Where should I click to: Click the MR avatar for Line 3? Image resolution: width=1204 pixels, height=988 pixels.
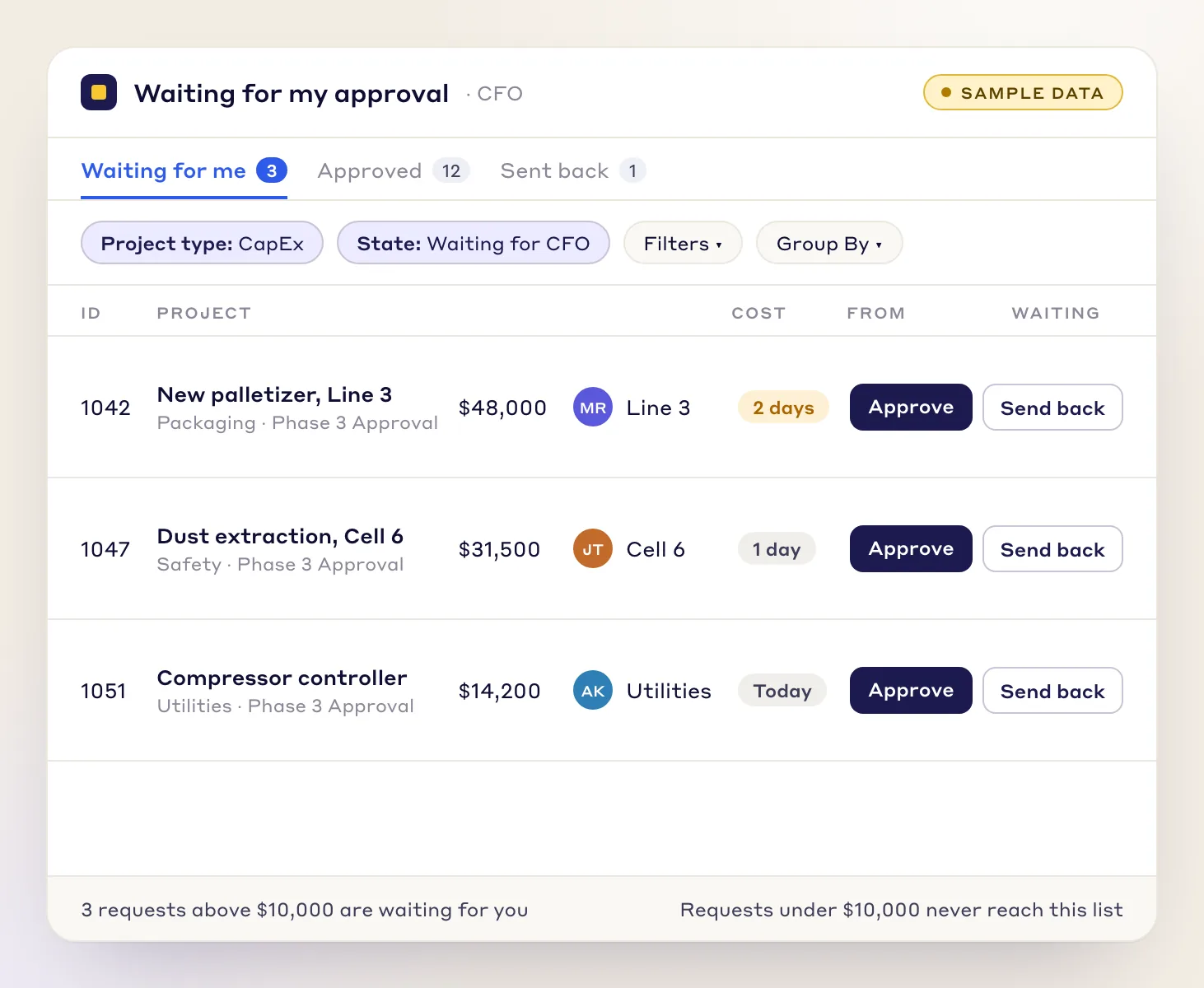(x=593, y=408)
